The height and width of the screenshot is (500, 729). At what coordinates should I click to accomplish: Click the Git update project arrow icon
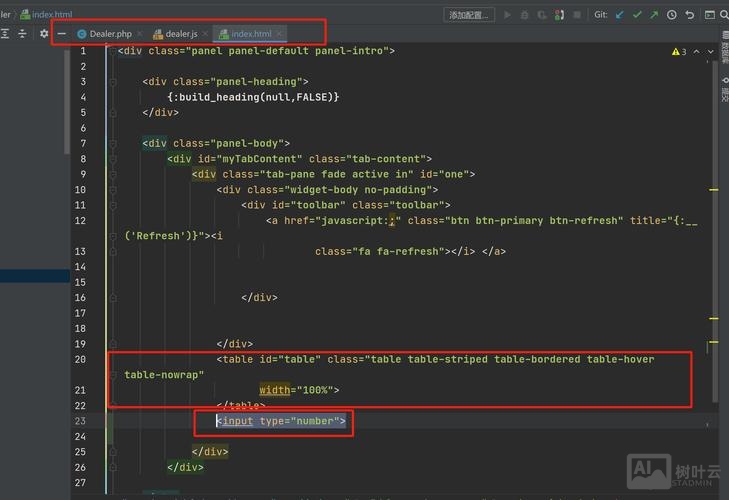(620, 15)
